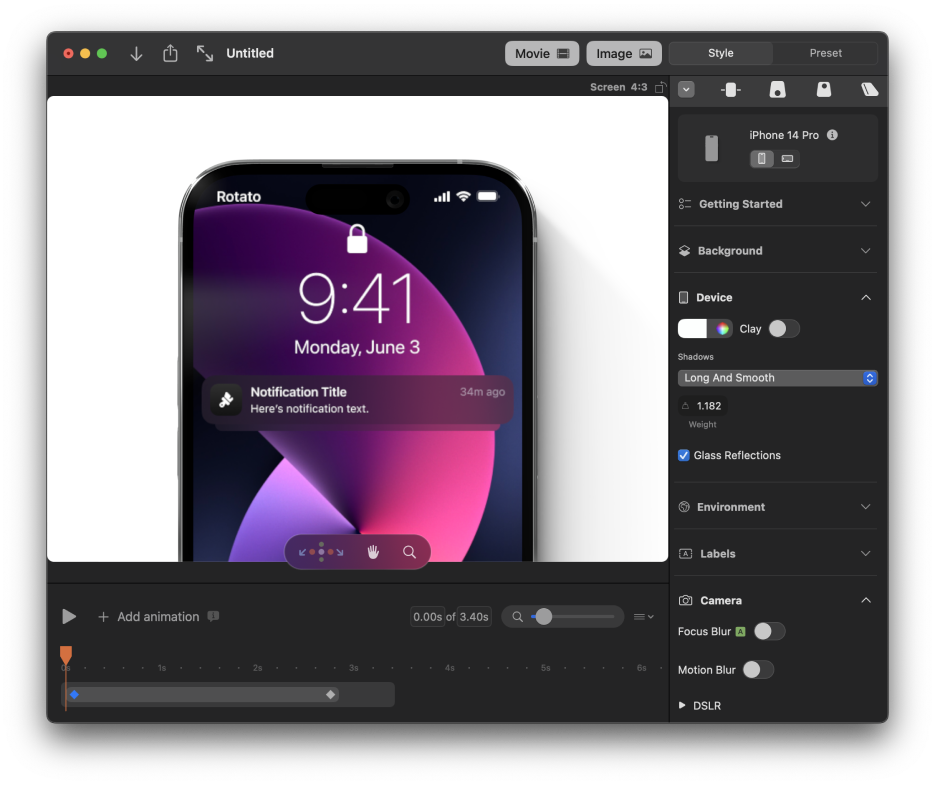Click the timeline zoom magnifier icon

[518, 616]
